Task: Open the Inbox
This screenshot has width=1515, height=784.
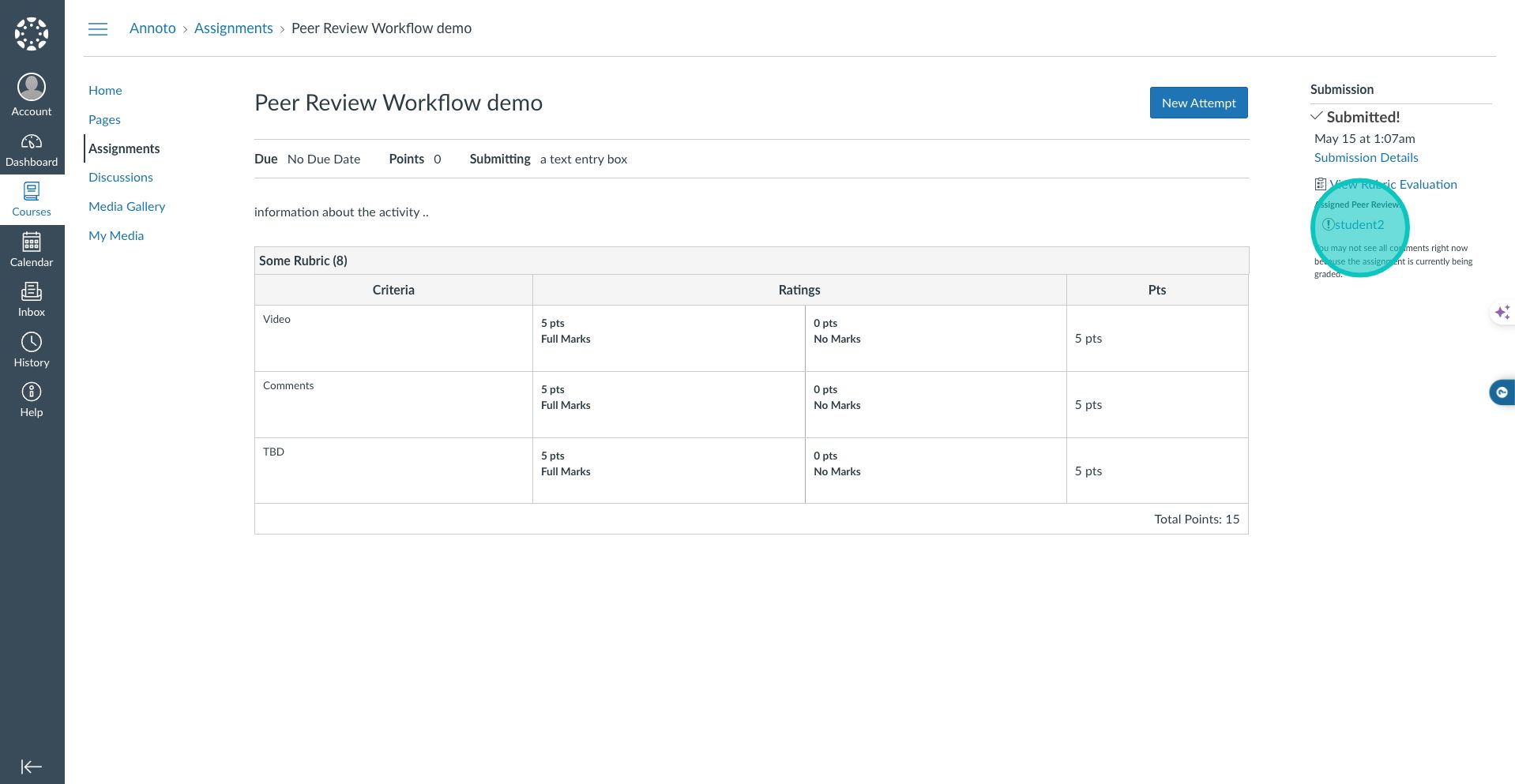Action: 32,300
